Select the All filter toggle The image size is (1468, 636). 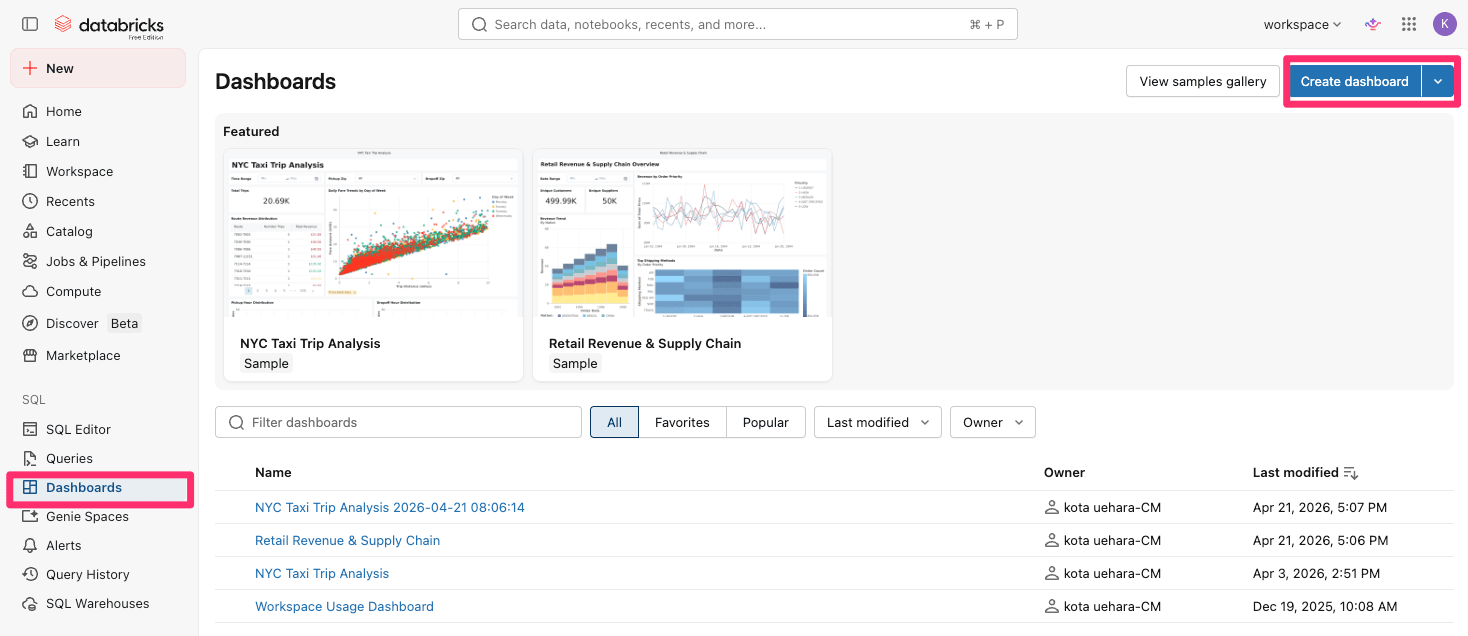pos(614,422)
